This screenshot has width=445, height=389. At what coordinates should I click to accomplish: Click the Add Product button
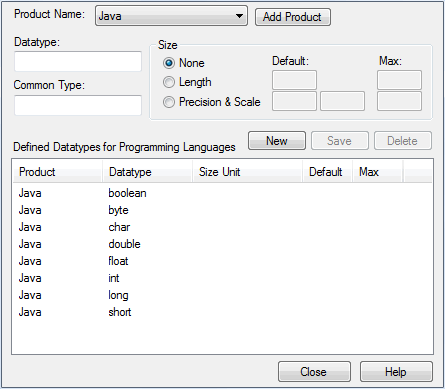click(x=293, y=17)
